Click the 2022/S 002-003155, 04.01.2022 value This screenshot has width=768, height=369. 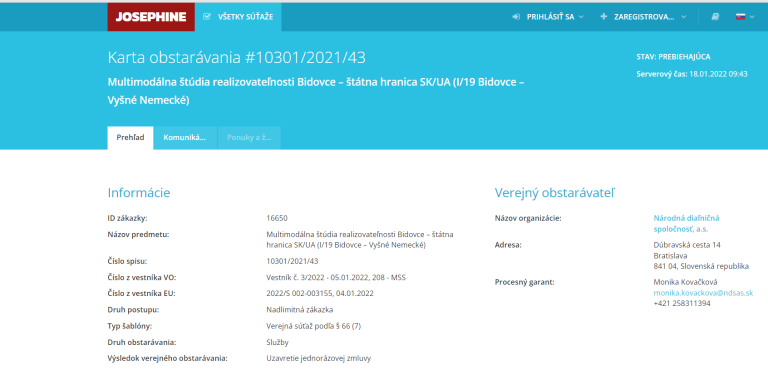click(x=320, y=294)
